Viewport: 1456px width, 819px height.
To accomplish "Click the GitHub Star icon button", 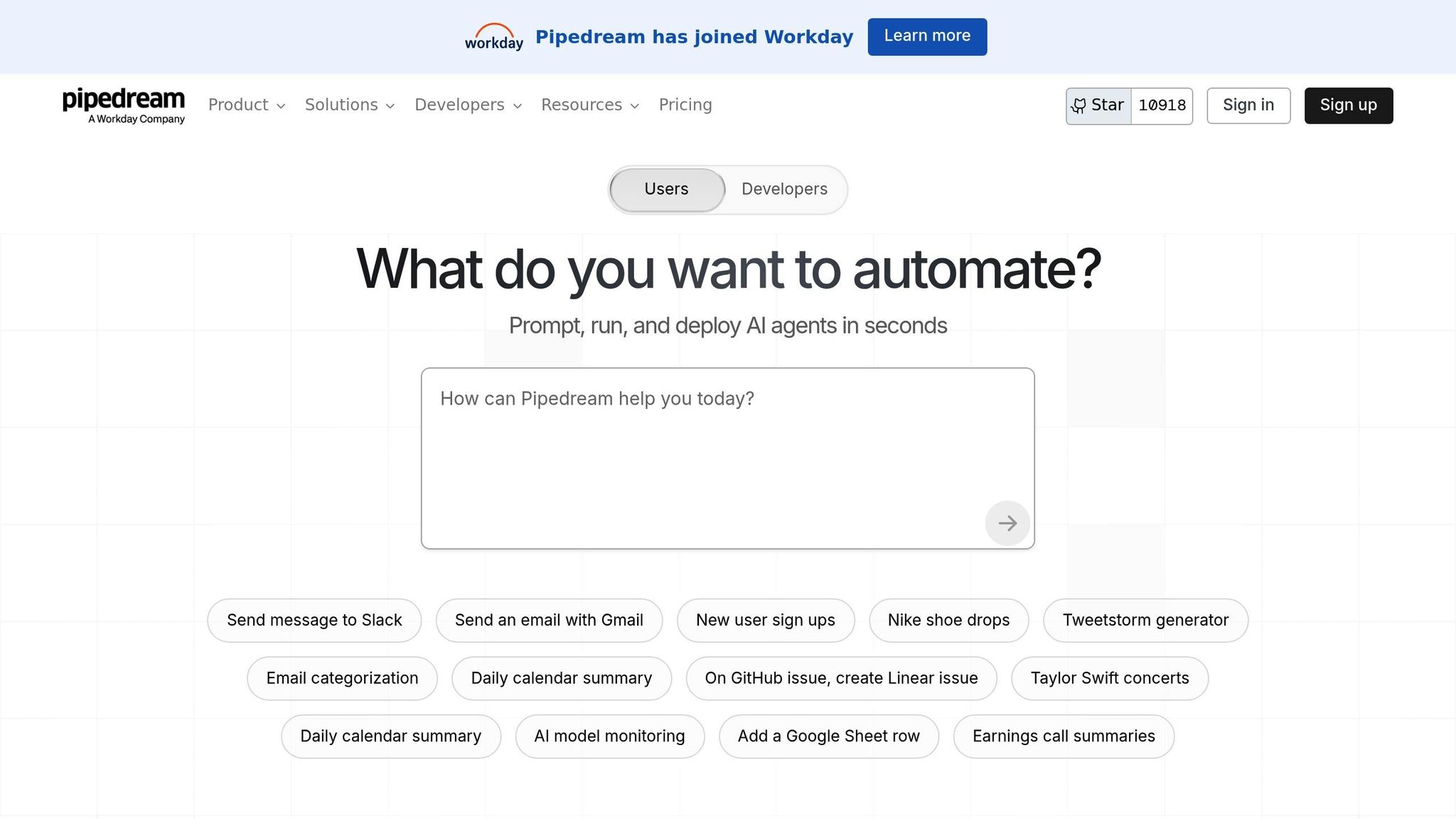I will pyautogui.click(x=1098, y=106).
